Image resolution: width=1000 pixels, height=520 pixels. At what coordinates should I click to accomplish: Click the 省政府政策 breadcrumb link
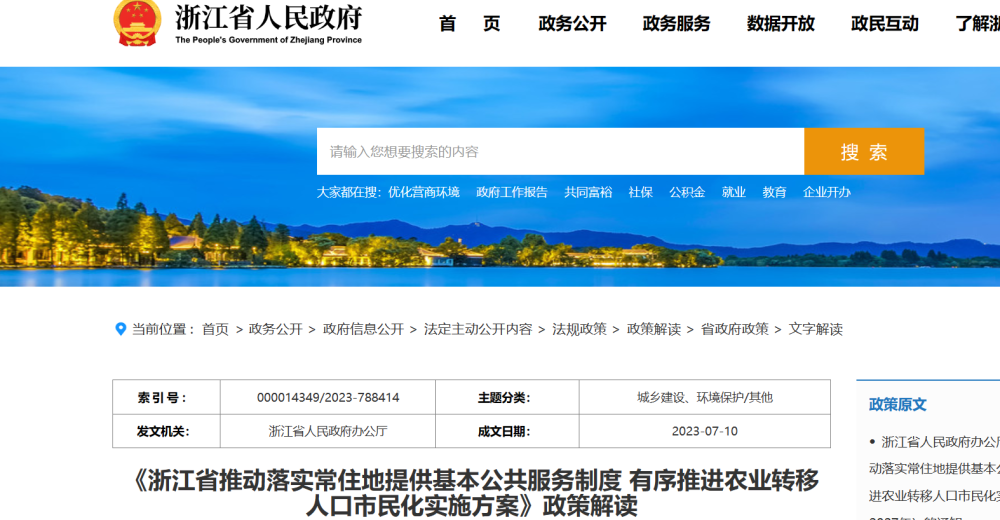pos(734,329)
